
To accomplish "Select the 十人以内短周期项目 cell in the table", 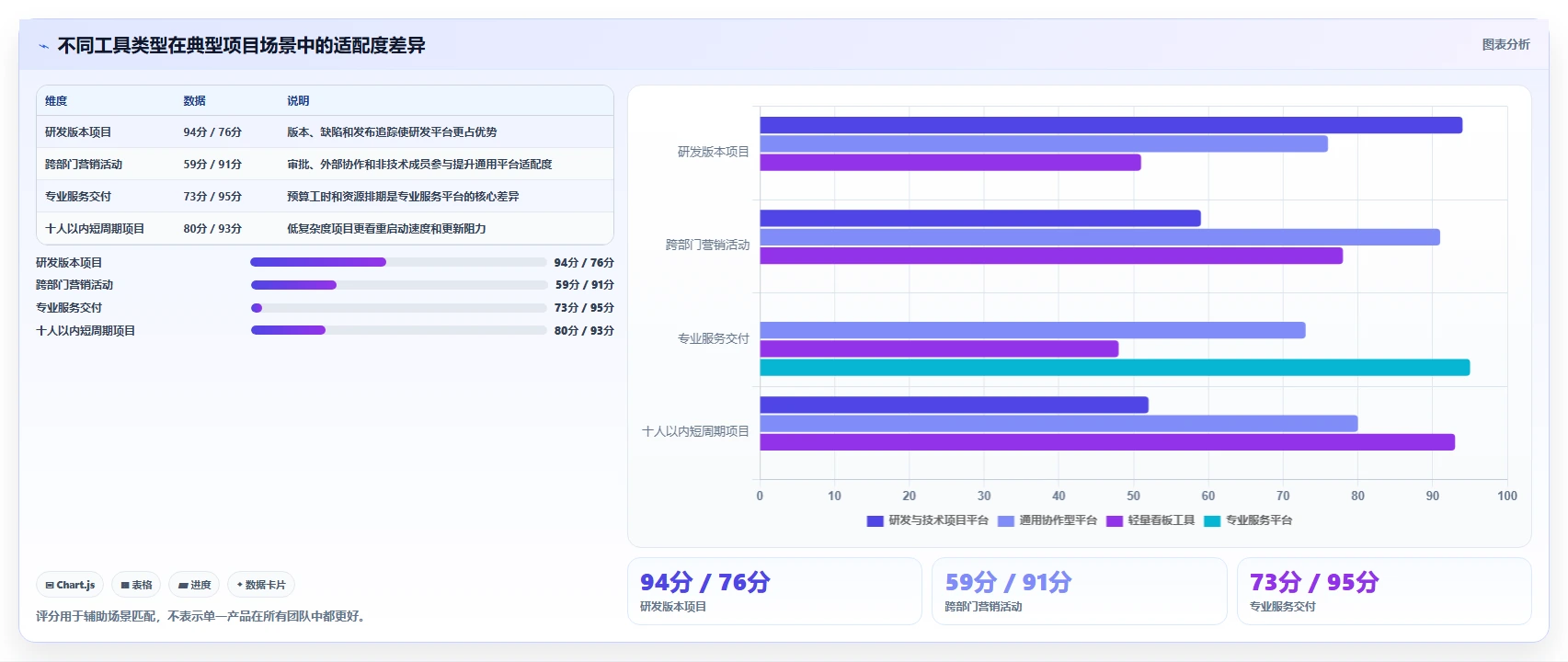I will pos(95,229).
